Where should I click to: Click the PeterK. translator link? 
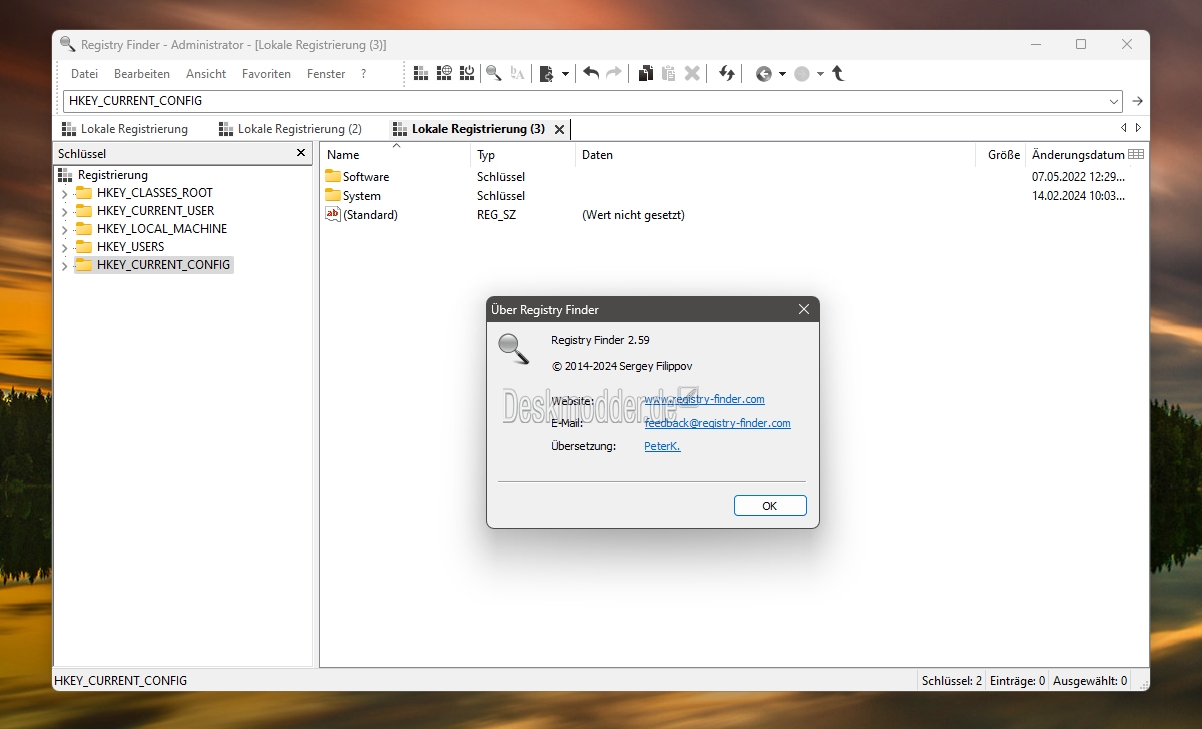662,446
